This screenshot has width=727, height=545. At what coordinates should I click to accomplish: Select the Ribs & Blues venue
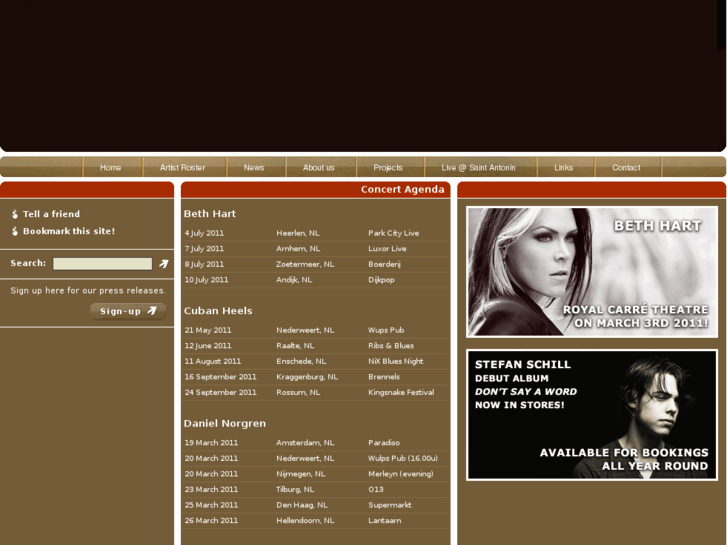pyautogui.click(x=391, y=346)
